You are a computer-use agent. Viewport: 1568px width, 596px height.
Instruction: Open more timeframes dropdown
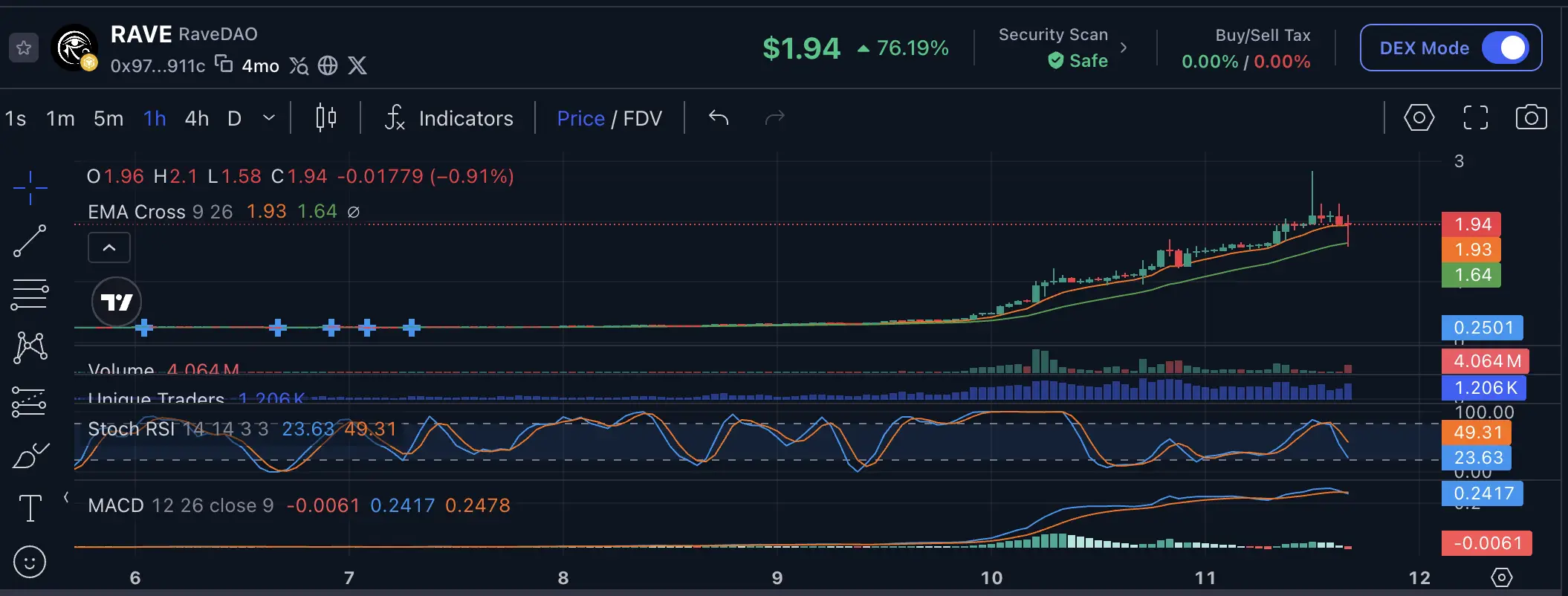(269, 118)
